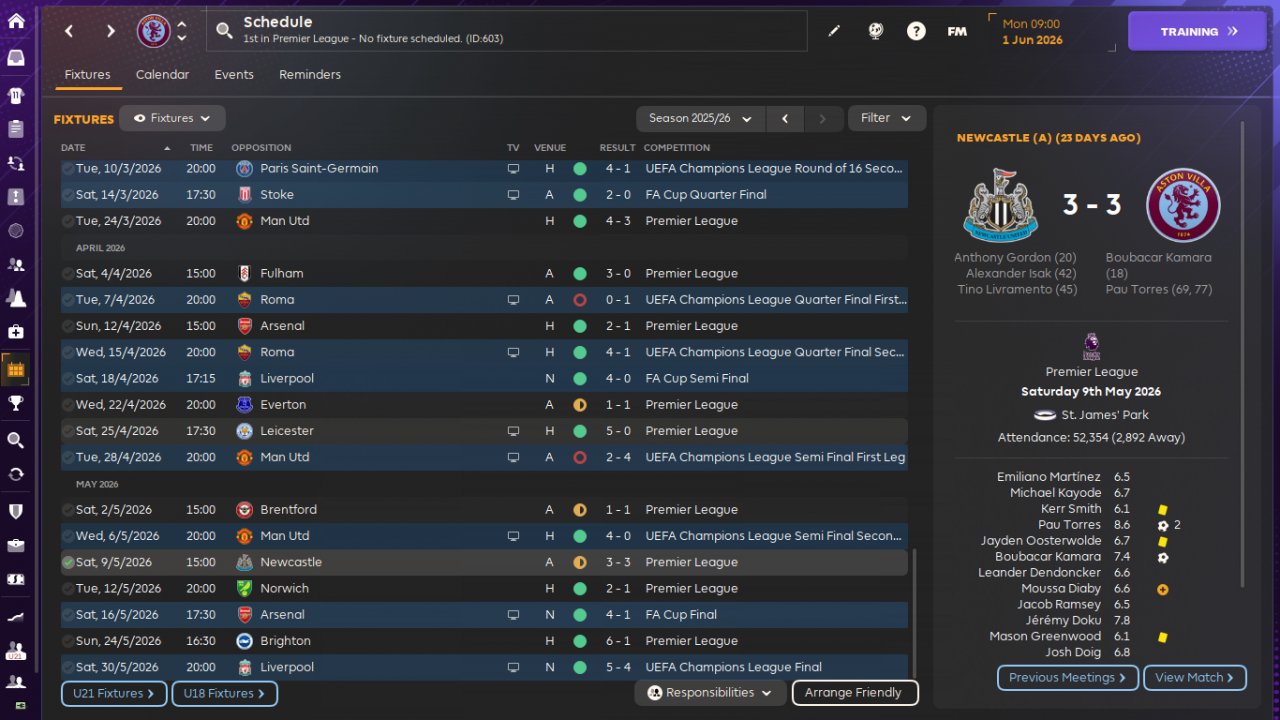
Task: Tick the selection circle on the Stoke row
Action: tap(67, 195)
